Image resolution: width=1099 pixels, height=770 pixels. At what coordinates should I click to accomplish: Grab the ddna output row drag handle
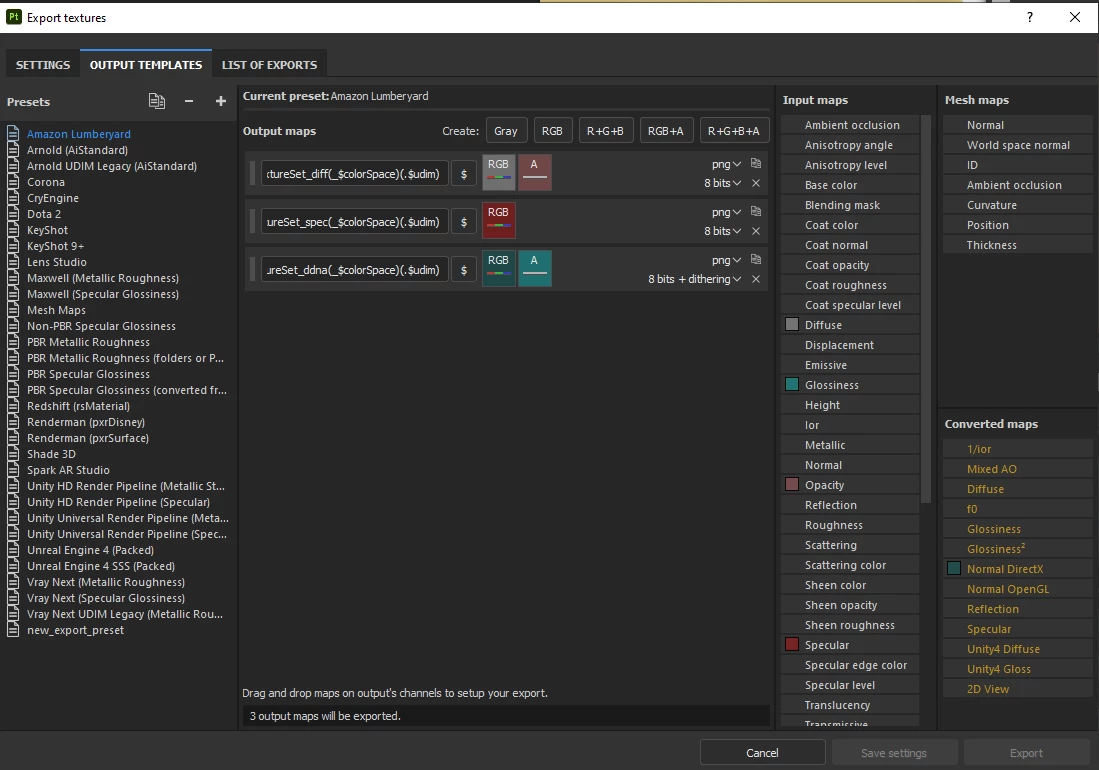[253, 270]
